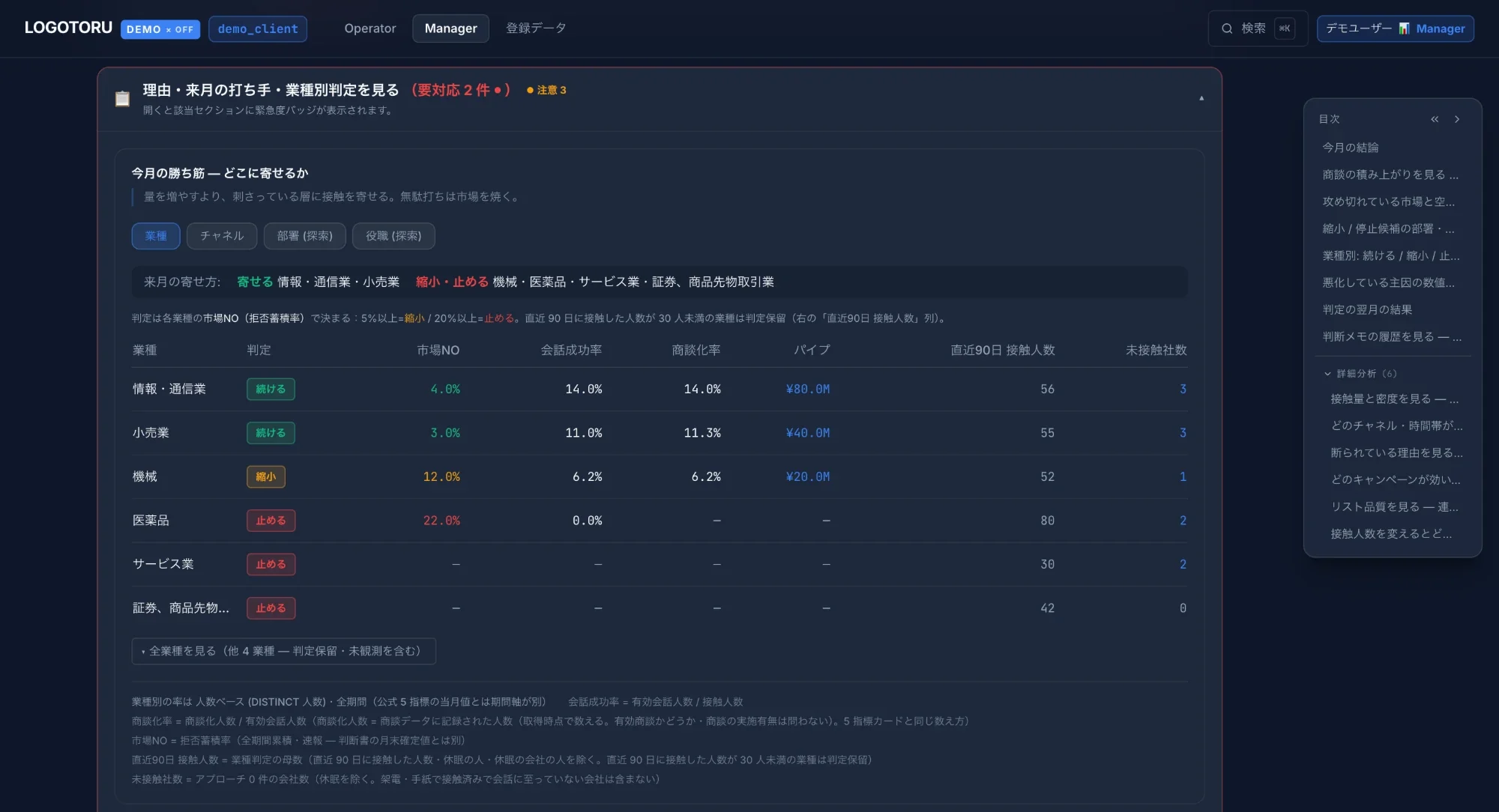Screen dimensions: 1499x812
Task: Open 未接触社数 link 3 for 小売業
Action: (x=1183, y=433)
